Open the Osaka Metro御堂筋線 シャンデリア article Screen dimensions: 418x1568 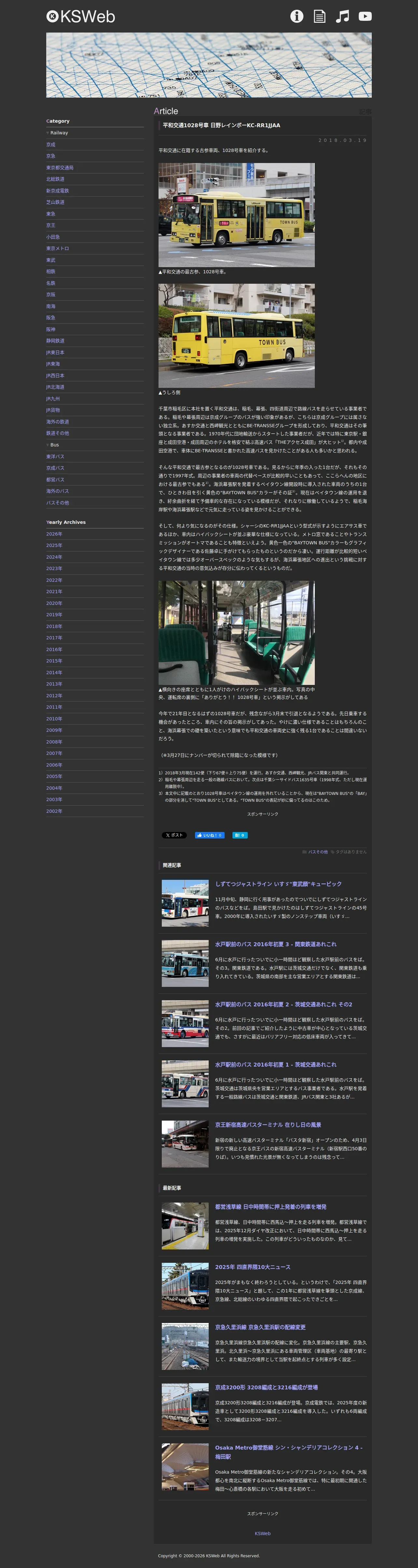pos(289,1452)
